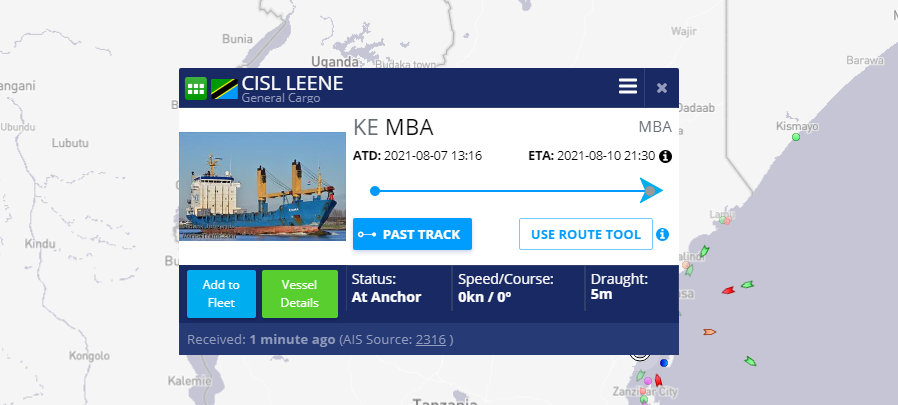Click the departure point dot on voyage line
This screenshot has width=898, height=405.
374,190
